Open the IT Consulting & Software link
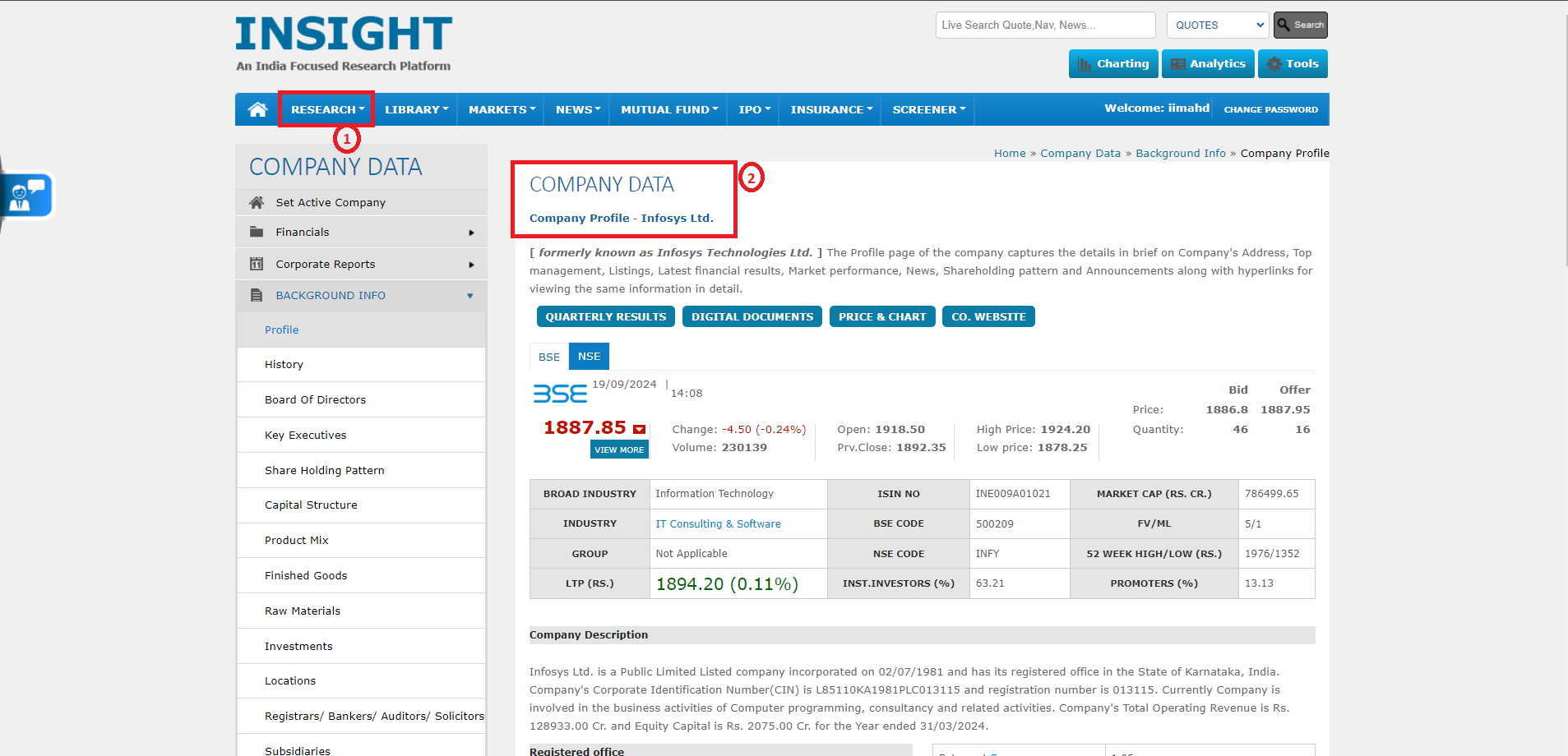Screen dimensions: 1568x756 (x=718, y=524)
